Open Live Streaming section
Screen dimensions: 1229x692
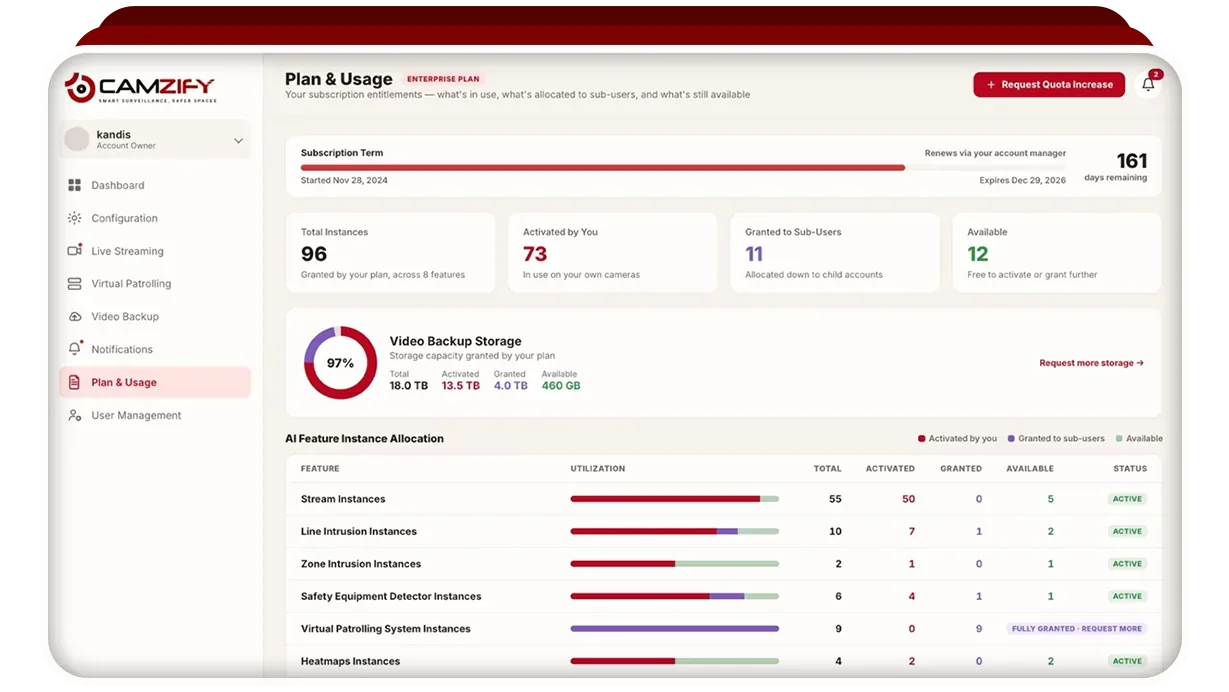pos(155,251)
